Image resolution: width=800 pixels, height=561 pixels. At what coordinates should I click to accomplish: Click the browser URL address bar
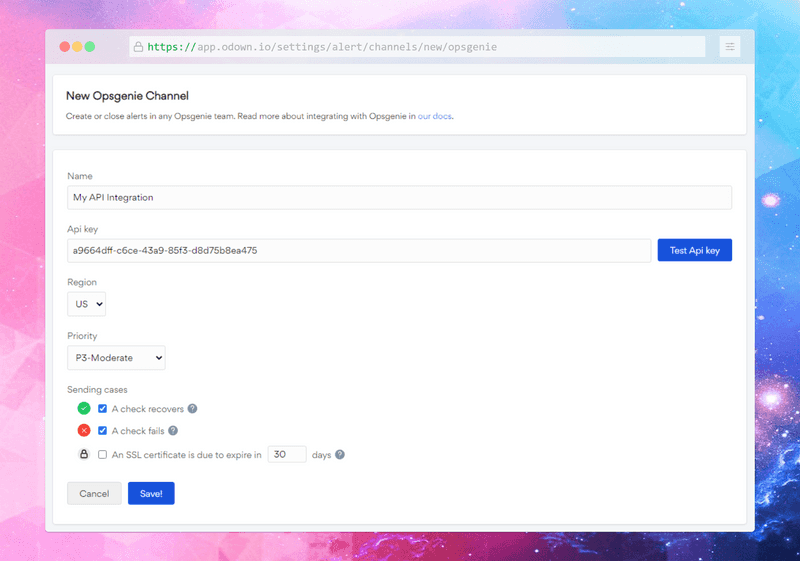(417, 47)
